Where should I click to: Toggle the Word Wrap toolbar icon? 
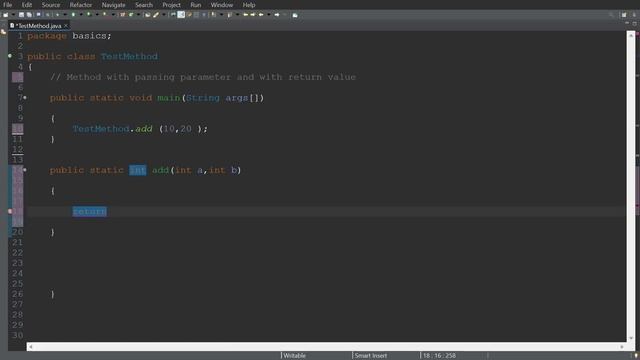pyautogui.click(x=189, y=15)
